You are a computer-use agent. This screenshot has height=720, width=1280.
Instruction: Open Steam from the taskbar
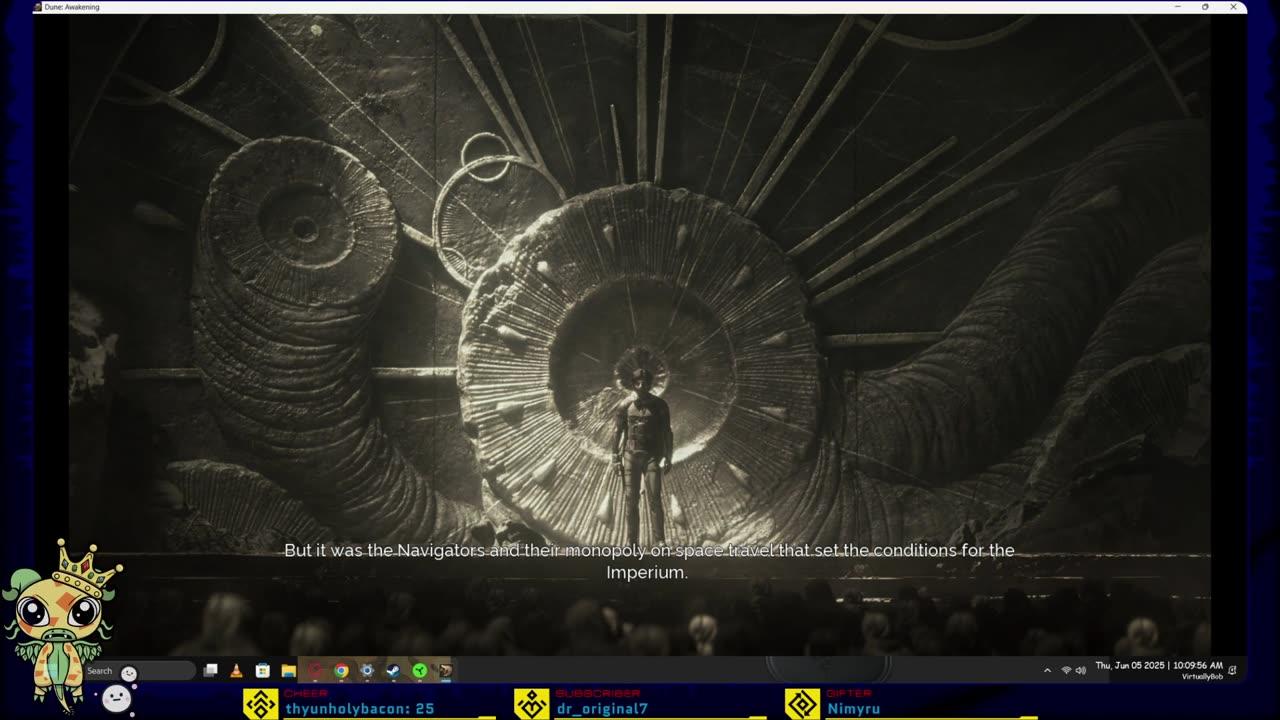pos(393,671)
